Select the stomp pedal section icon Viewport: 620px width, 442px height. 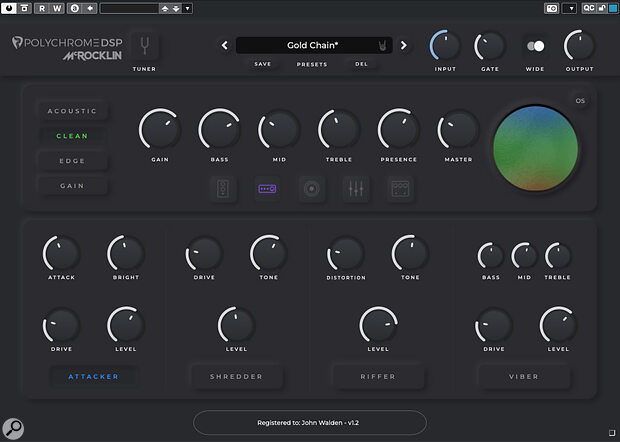tap(223, 189)
